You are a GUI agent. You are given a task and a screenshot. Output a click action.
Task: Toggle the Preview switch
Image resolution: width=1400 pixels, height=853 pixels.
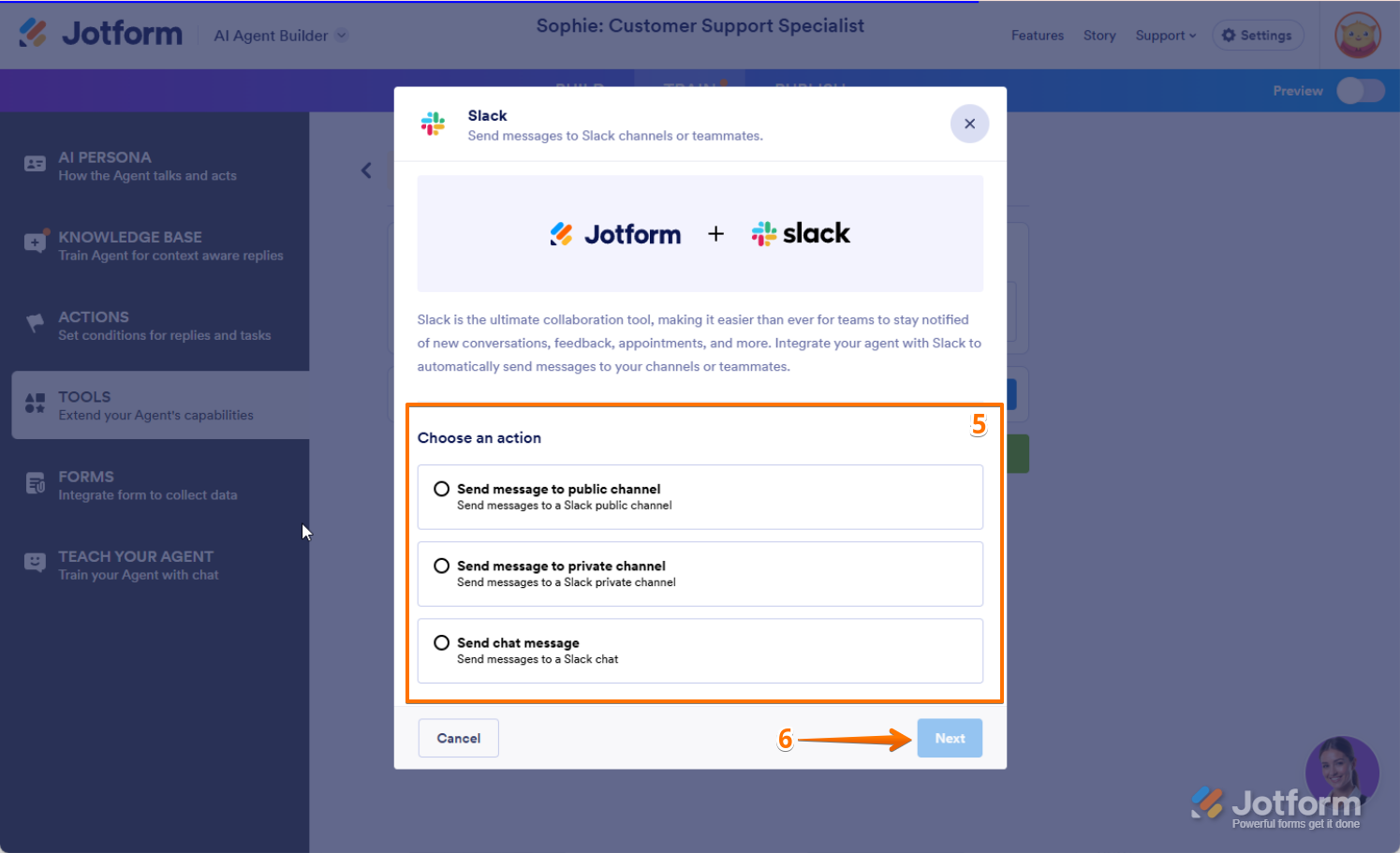[x=1360, y=91]
